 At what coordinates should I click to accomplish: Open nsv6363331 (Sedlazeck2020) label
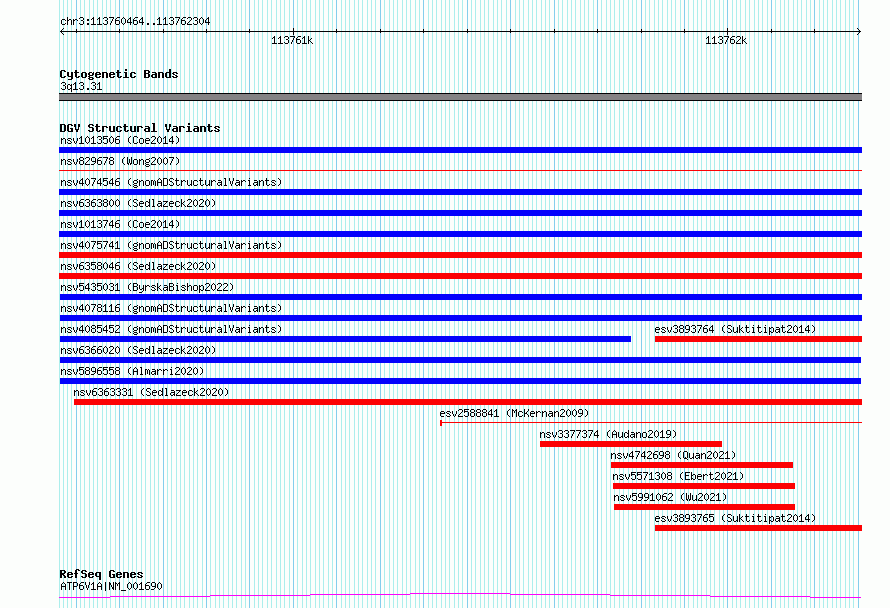pos(151,392)
